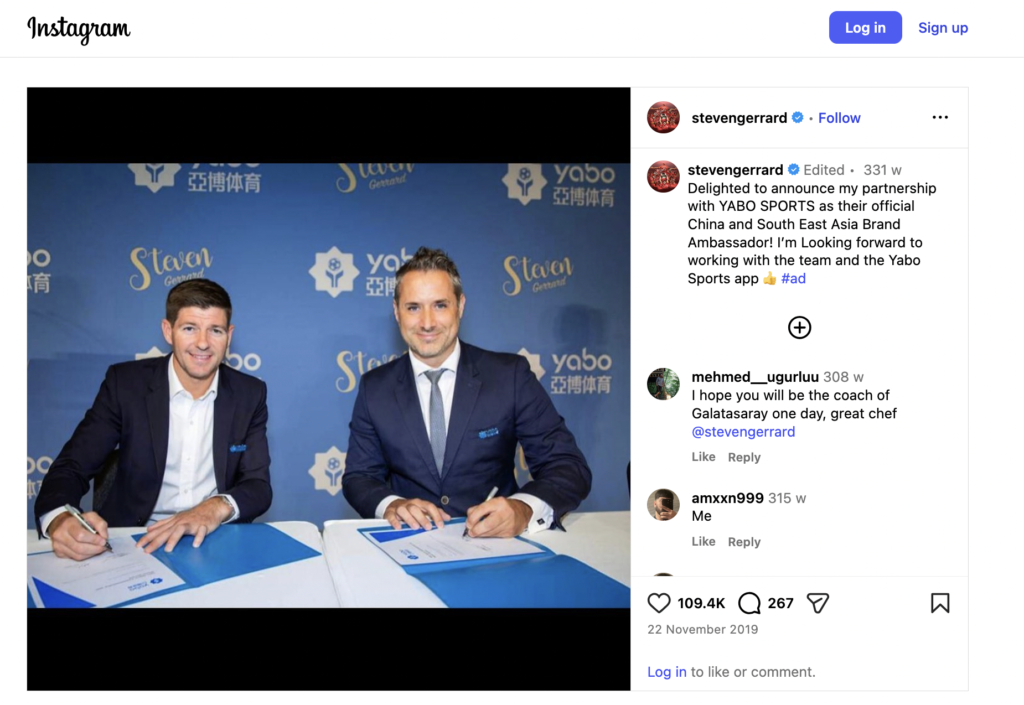
Task: Click the signing photo of the post
Action: 328,386
